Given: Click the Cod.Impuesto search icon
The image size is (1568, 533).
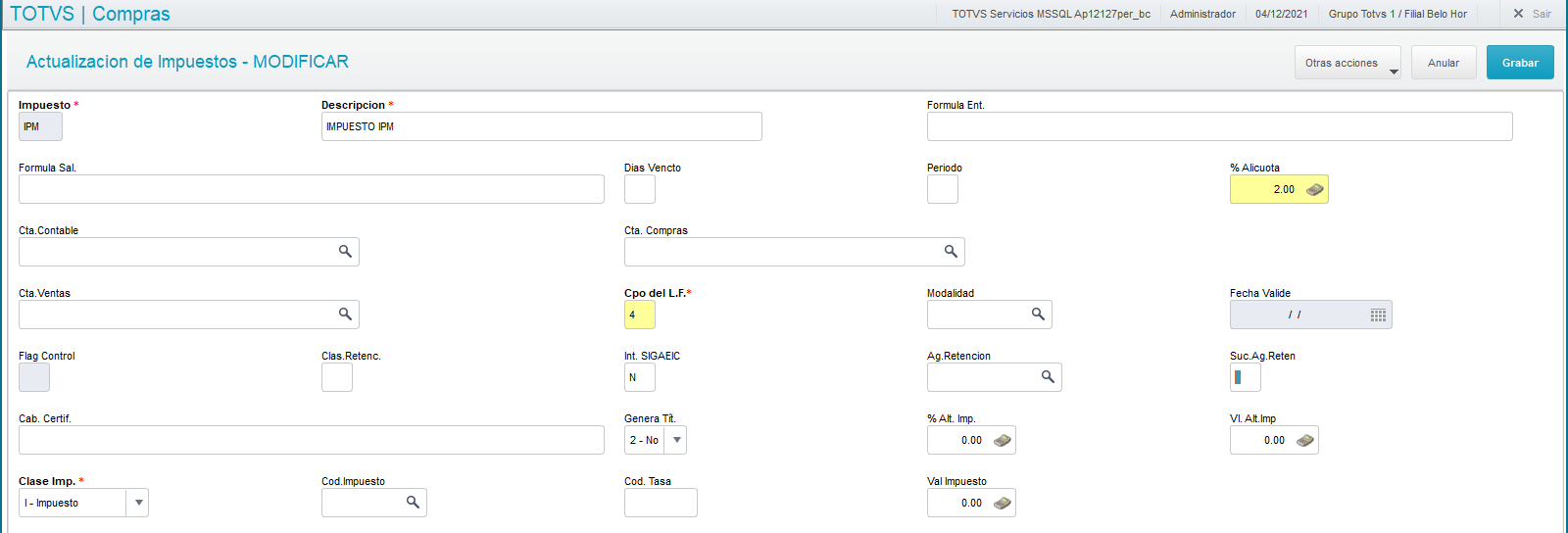Looking at the screenshot, I should (413, 503).
